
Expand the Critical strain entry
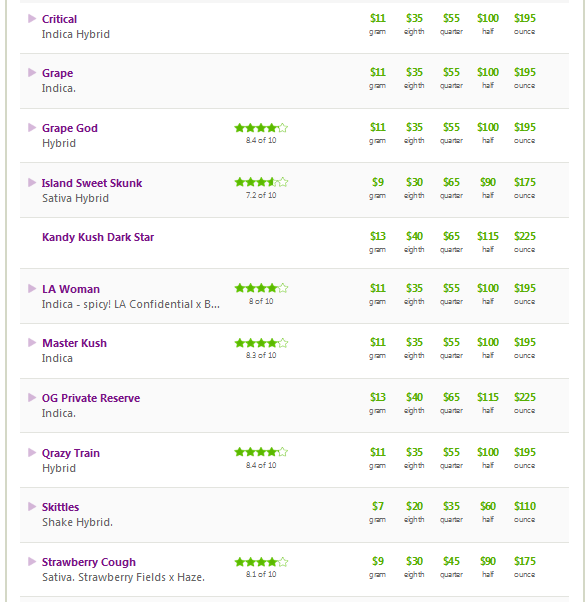pos(32,18)
